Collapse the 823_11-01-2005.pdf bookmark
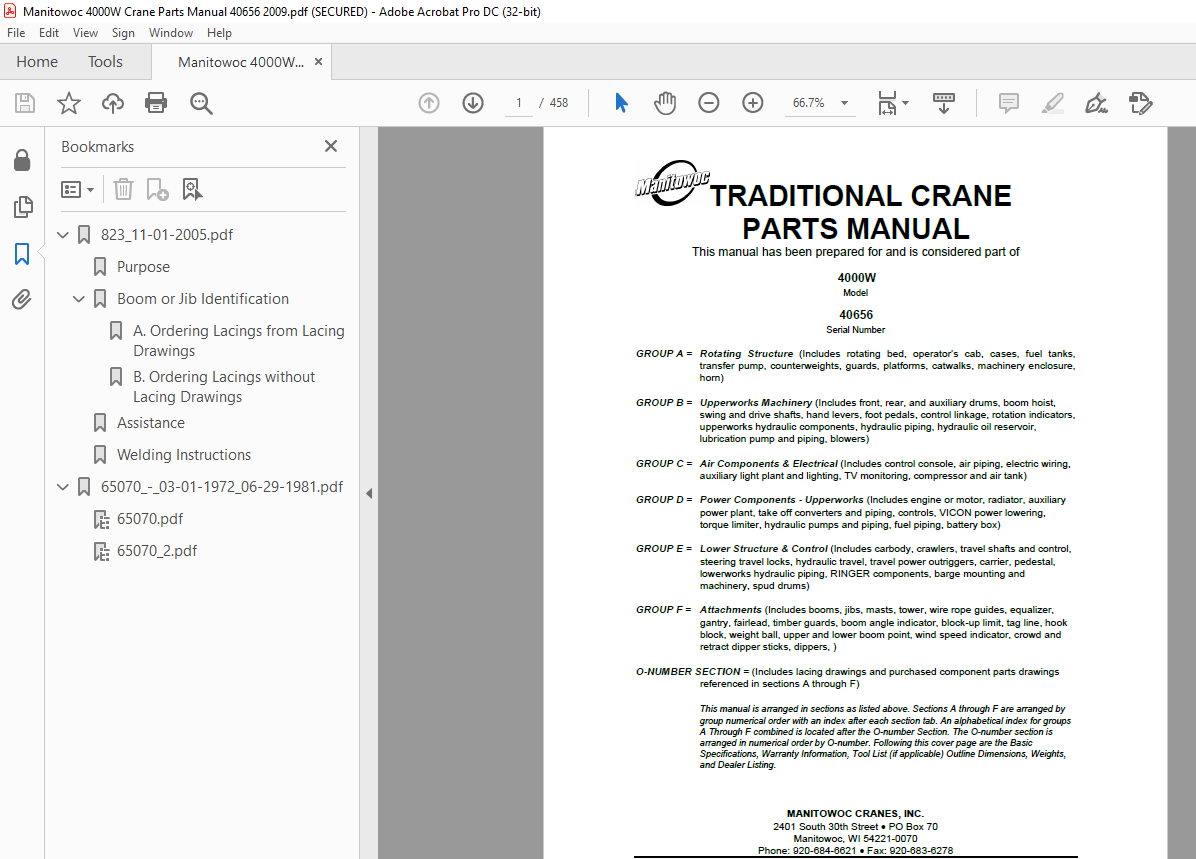The width and height of the screenshot is (1196, 859). click(x=63, y=235)
